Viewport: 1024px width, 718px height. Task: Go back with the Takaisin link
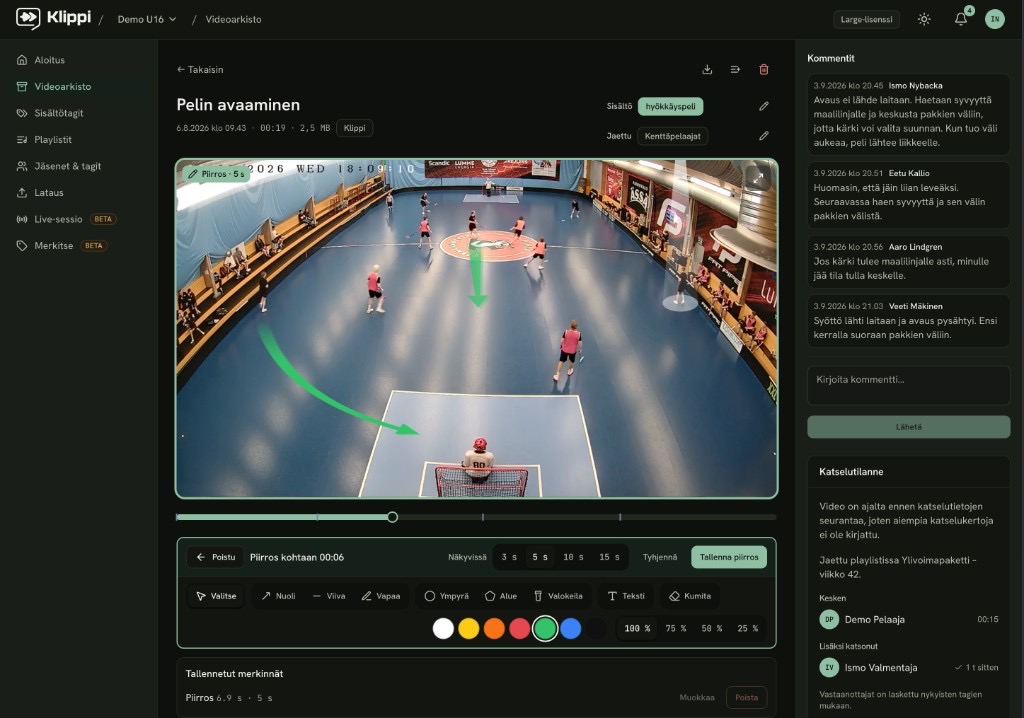point(200,69)
